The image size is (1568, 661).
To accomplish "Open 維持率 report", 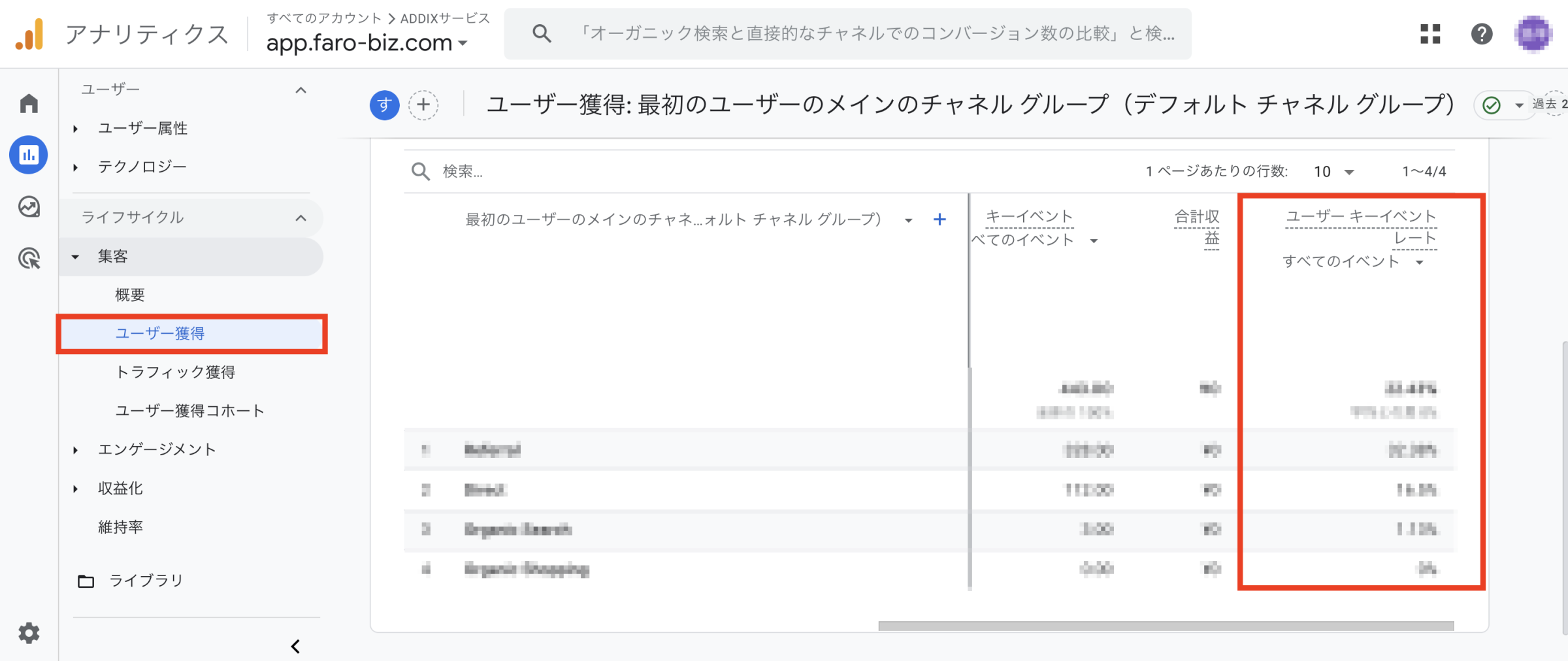I will point(120,527).
